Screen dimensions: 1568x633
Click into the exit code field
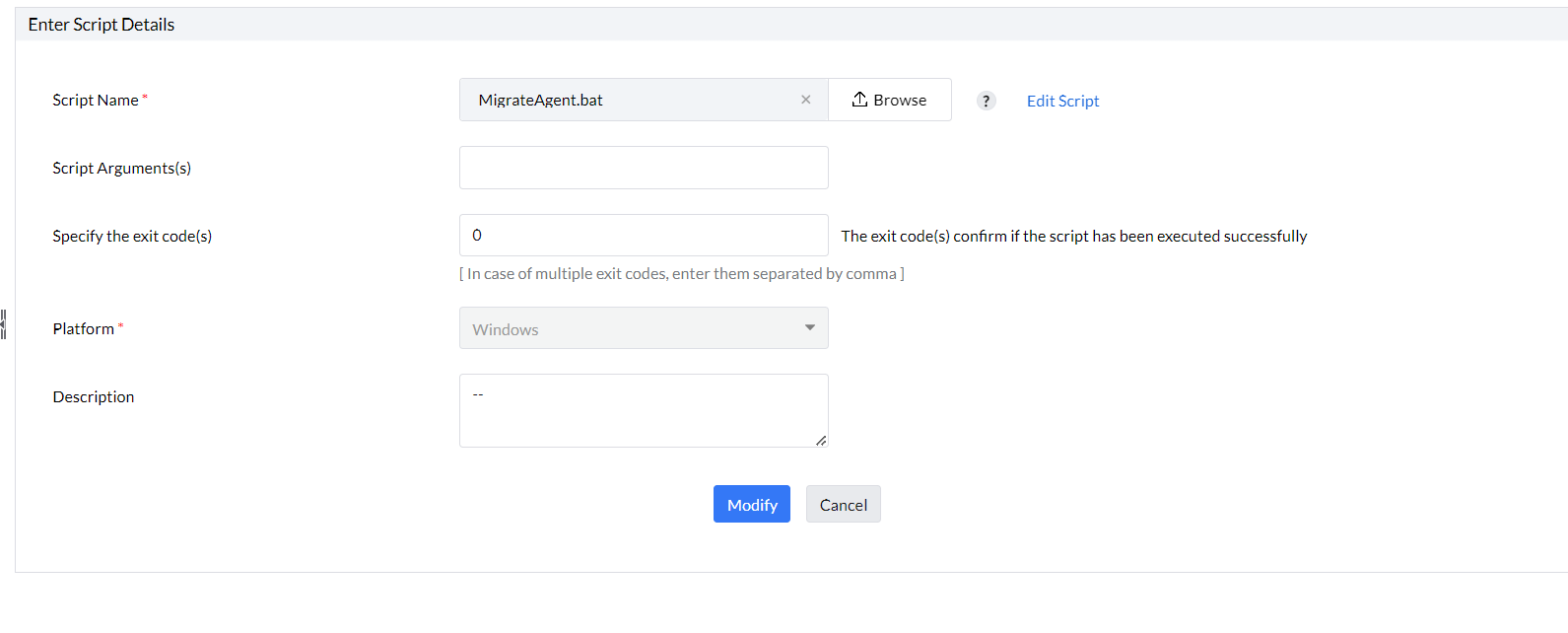(643, 236)
